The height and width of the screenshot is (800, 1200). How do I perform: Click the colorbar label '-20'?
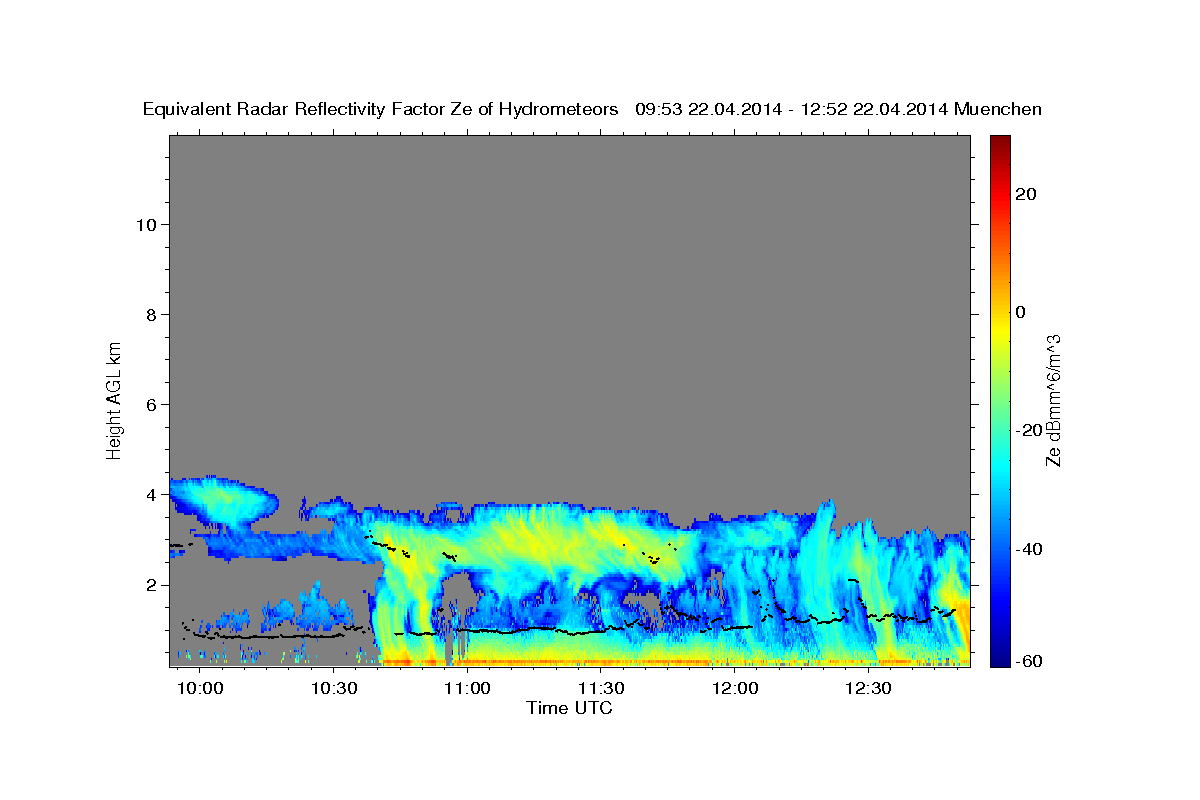pos(1028,431)
